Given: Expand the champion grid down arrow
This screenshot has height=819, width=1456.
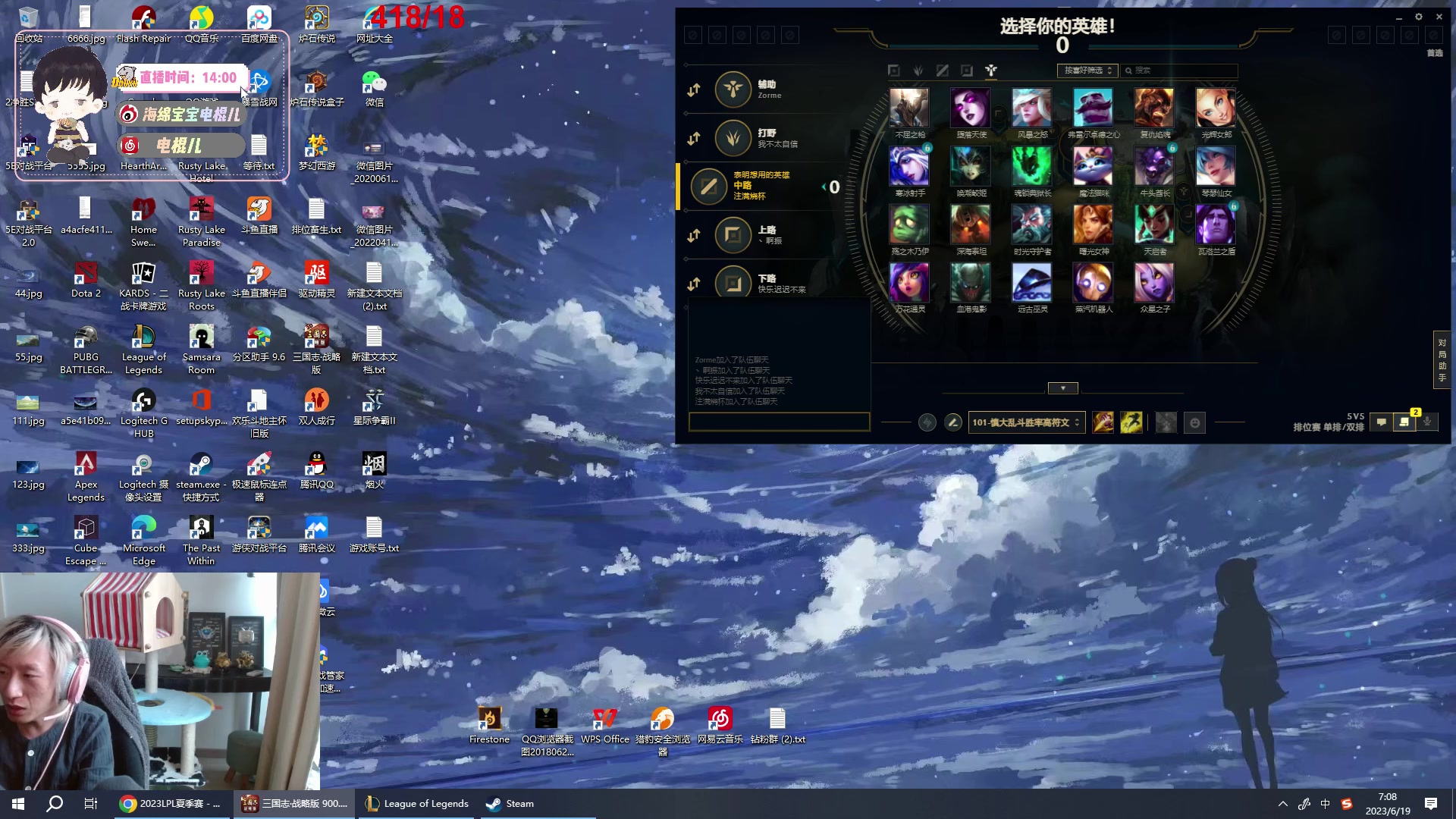Looking at the screenshot, I should (1063, 388).
